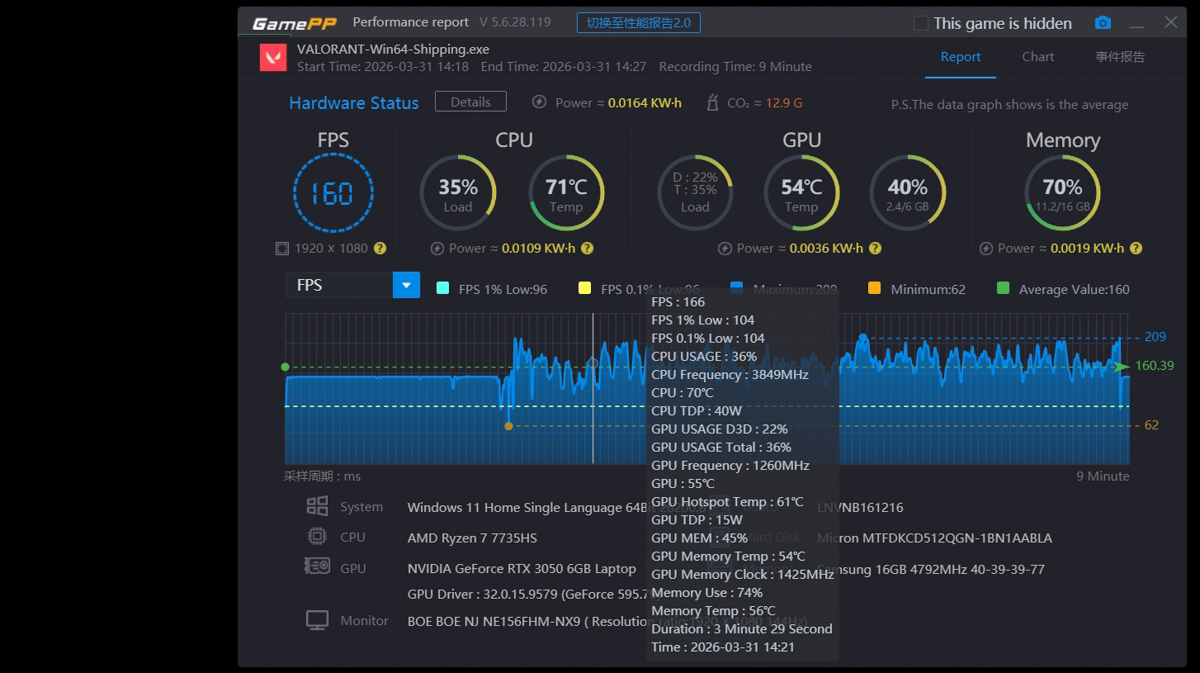The width and height of the screenshot is (1200, 673).
Task: Open the FPS metric dropdown
Action: (x=406, y=284)
